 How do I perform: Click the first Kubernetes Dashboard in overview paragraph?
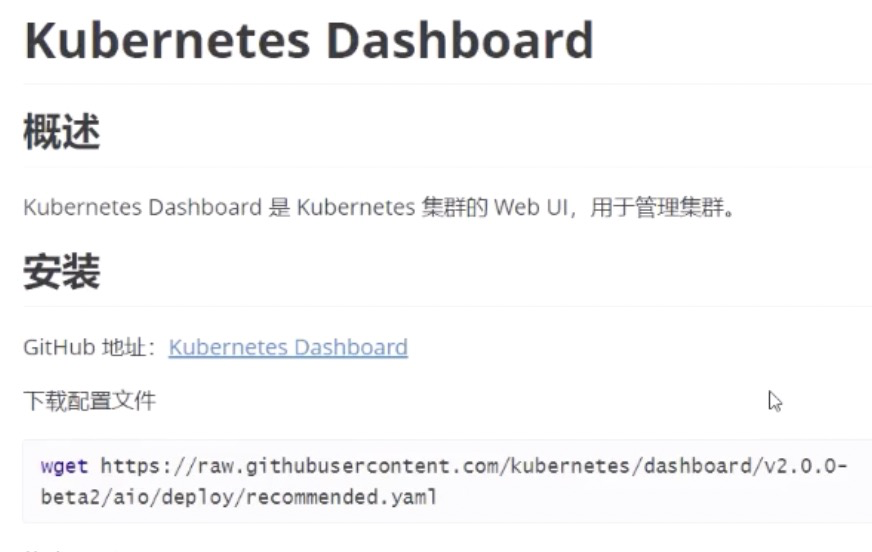click(x=142, y=207)
